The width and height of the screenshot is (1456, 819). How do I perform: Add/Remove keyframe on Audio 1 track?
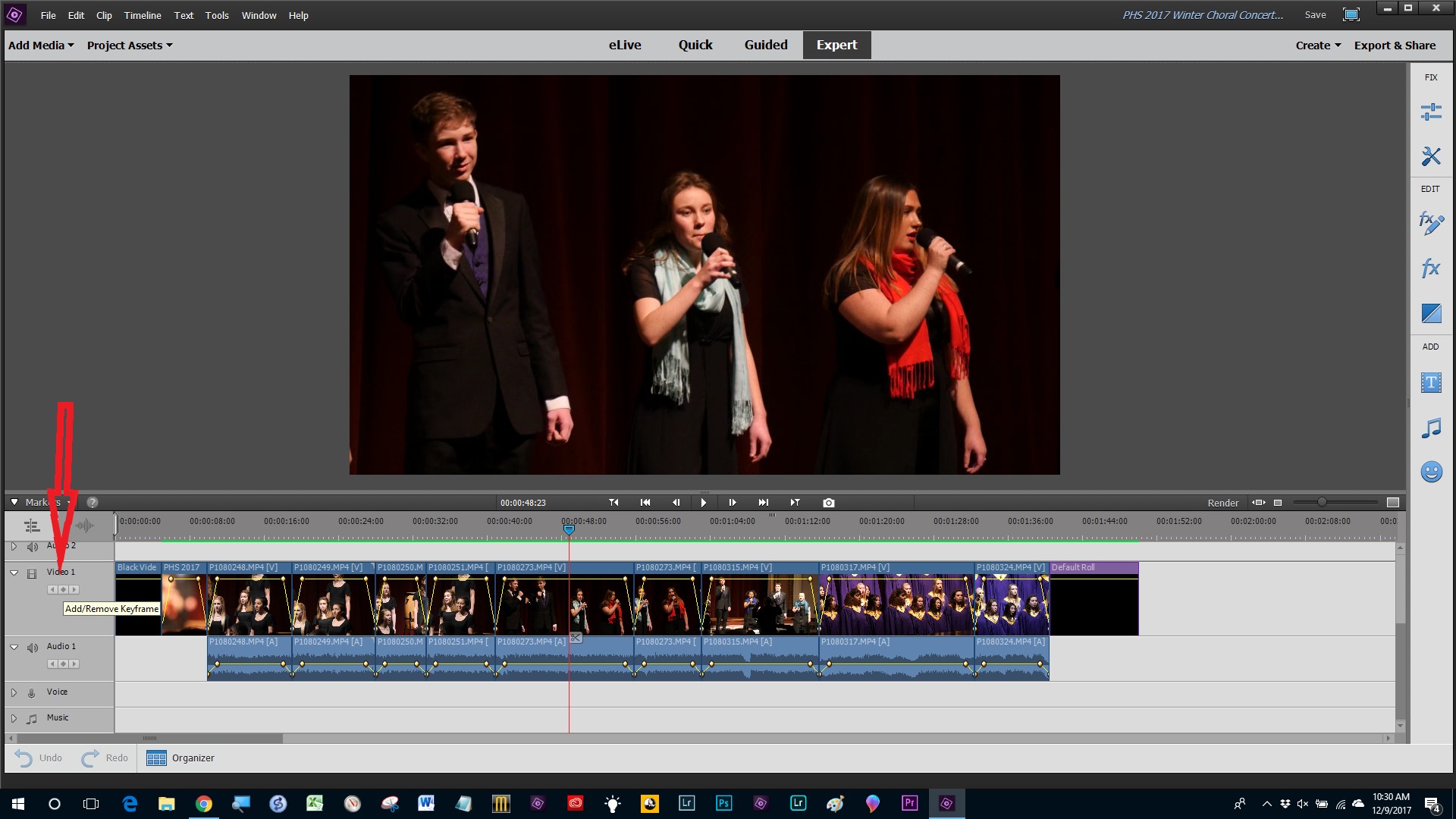click(x=64, y=664)
